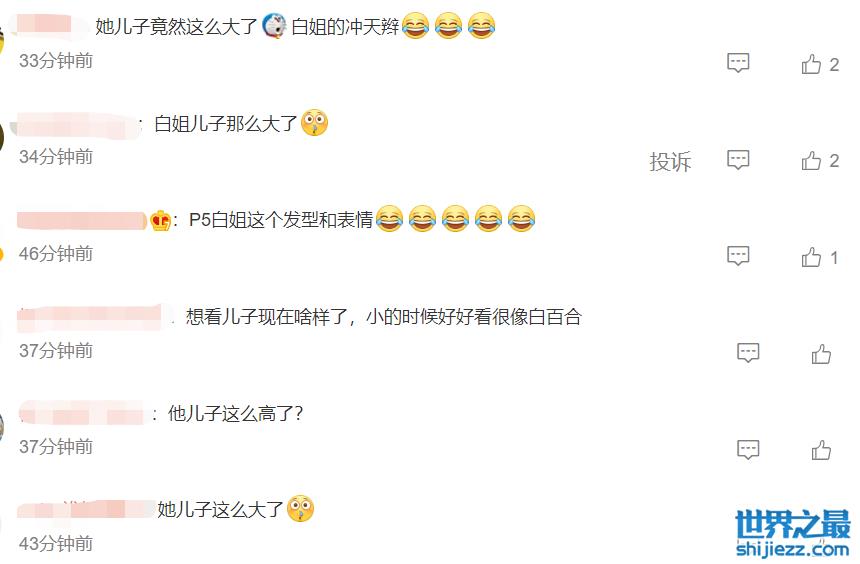860x564 pixels.
Task: Click the like count 2 on 33分钟前 comment
Action: (x=834, y=65)
